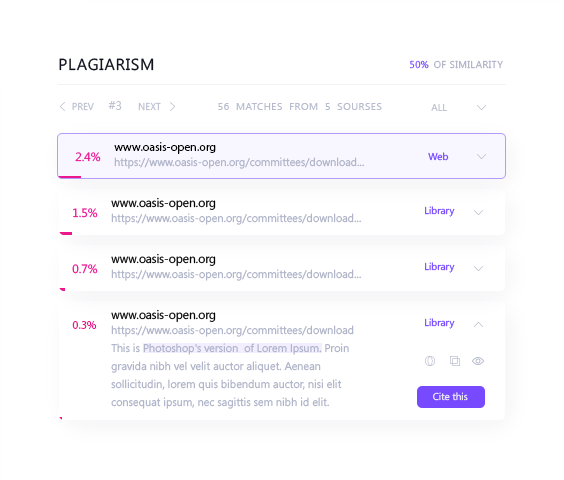
Task: Open the 1.5% source committees download URL
Action: click(x=236, y=218)
